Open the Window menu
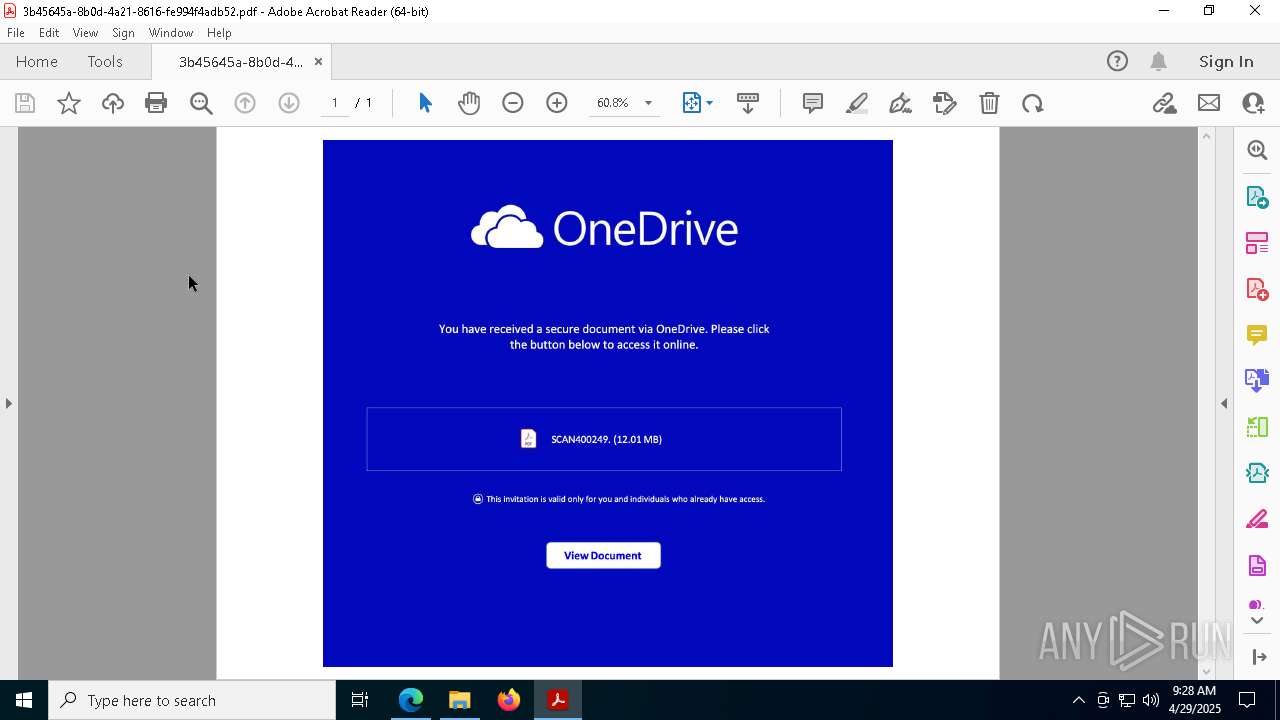Image resolution: width=1280 pixels, height=720 pixels. [171, 33]
